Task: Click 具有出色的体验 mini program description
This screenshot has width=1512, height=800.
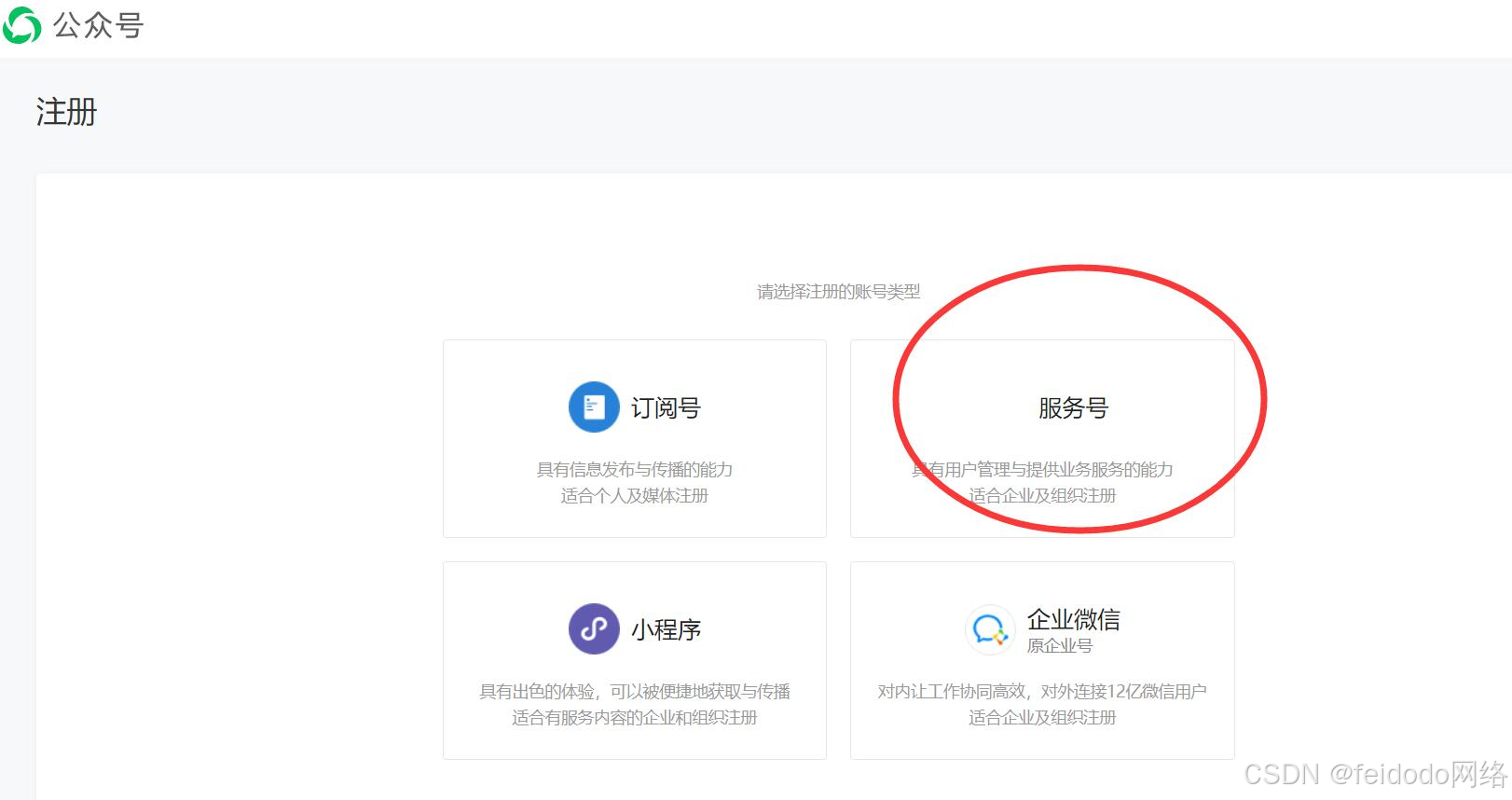Action: click(x=635, y=691)
